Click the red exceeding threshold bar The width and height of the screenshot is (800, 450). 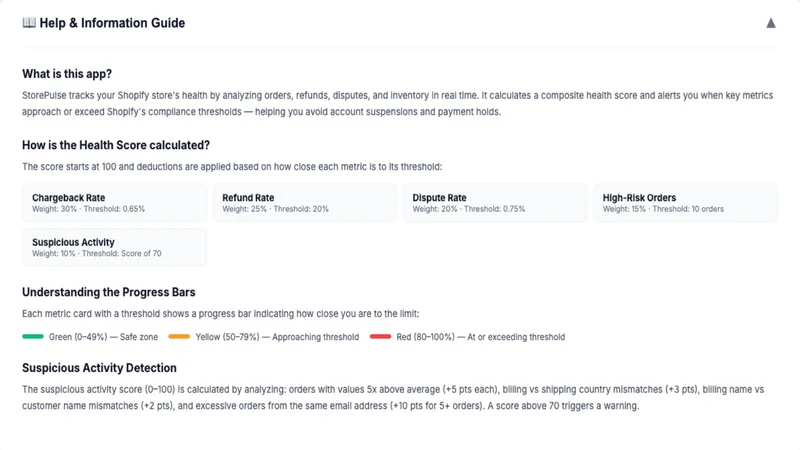coord(380,337)
